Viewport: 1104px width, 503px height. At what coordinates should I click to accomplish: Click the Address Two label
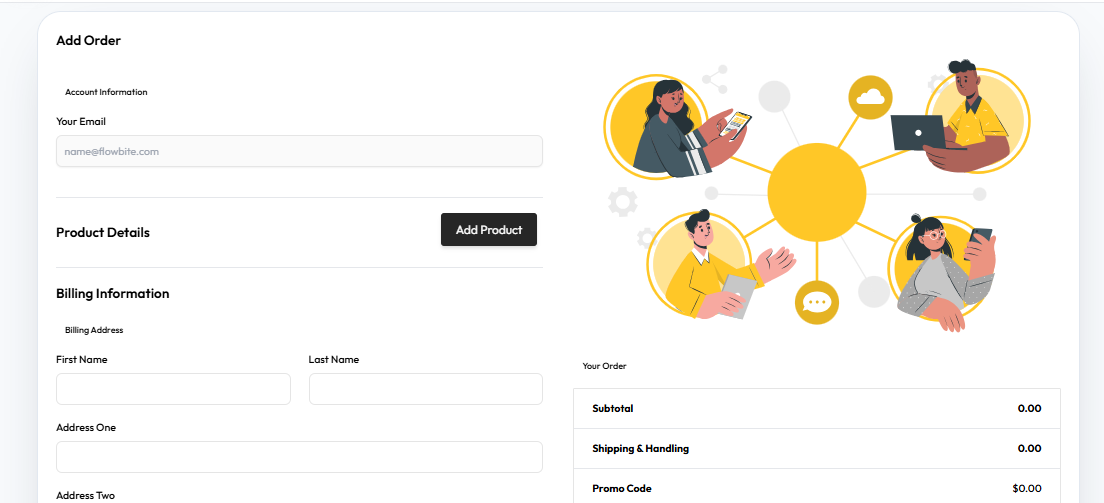point(85,495)
